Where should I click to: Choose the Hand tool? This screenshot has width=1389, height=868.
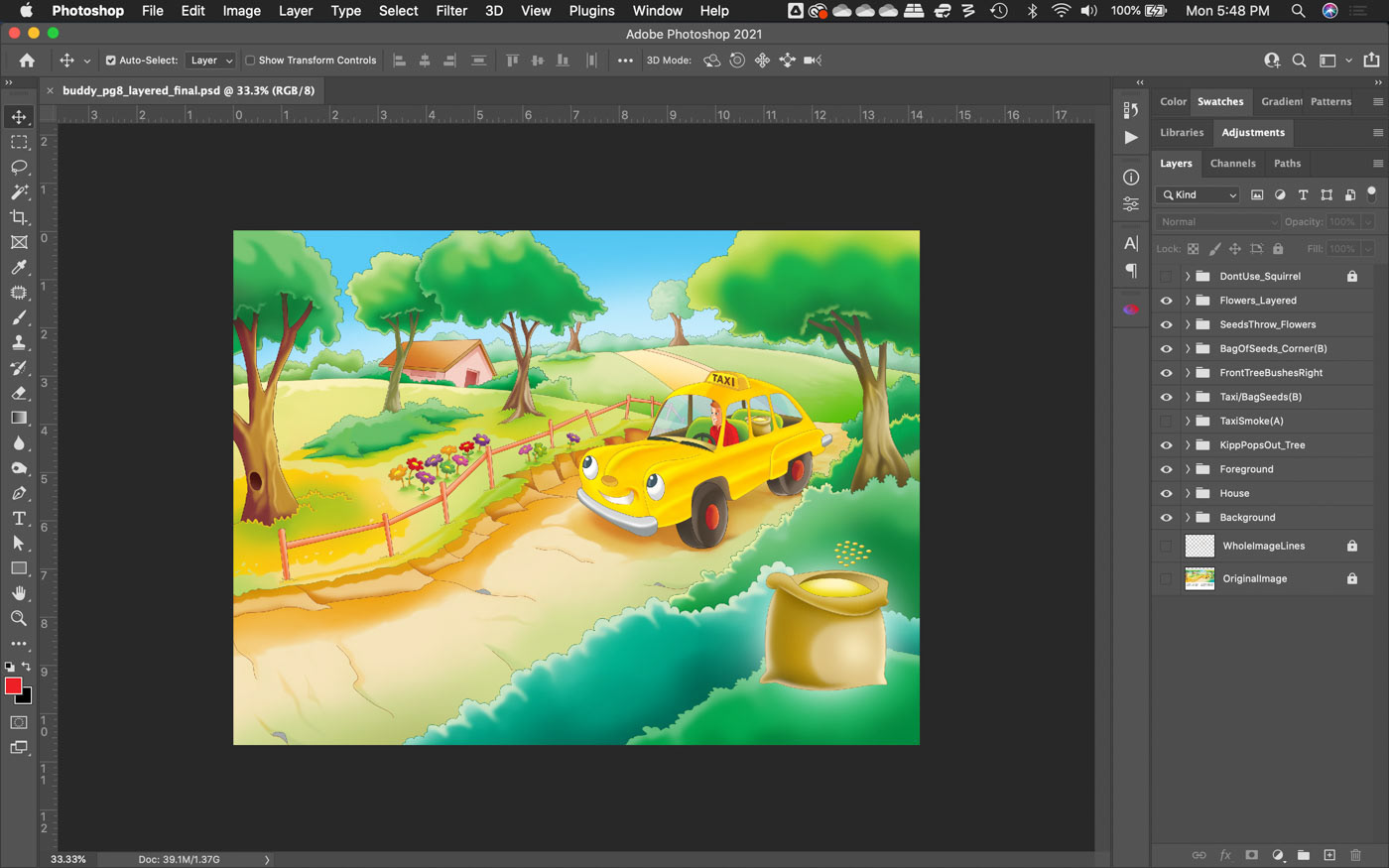tap(19, 593)
